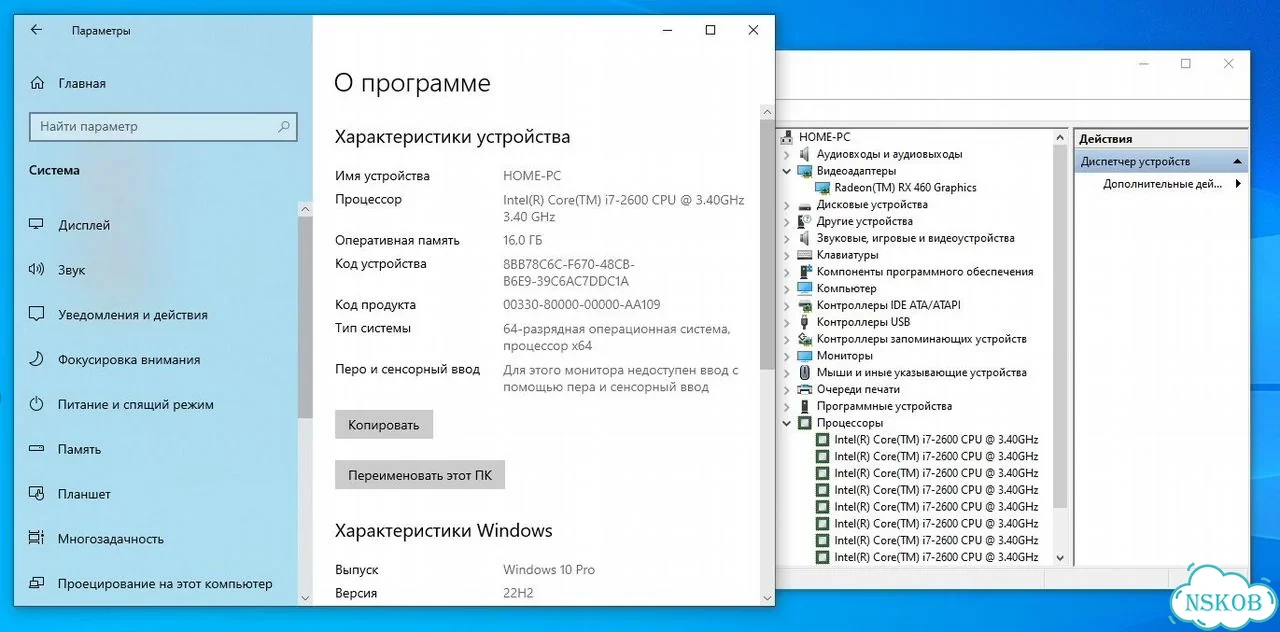This screenshot has height=632, width=1280.
Task: Open Питание и спящий режим icon
Action: (x=37, y=404)
